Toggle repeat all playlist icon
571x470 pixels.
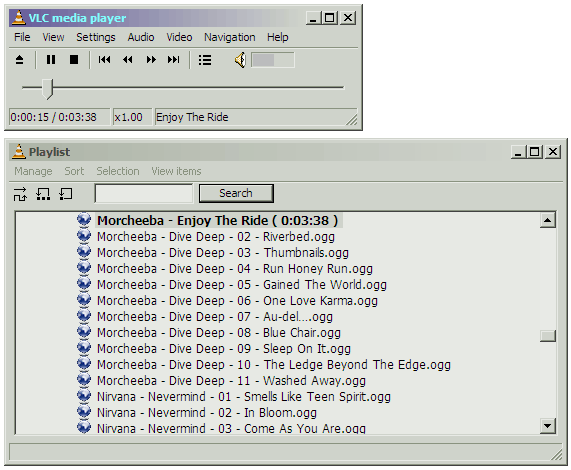click(43, 194)
